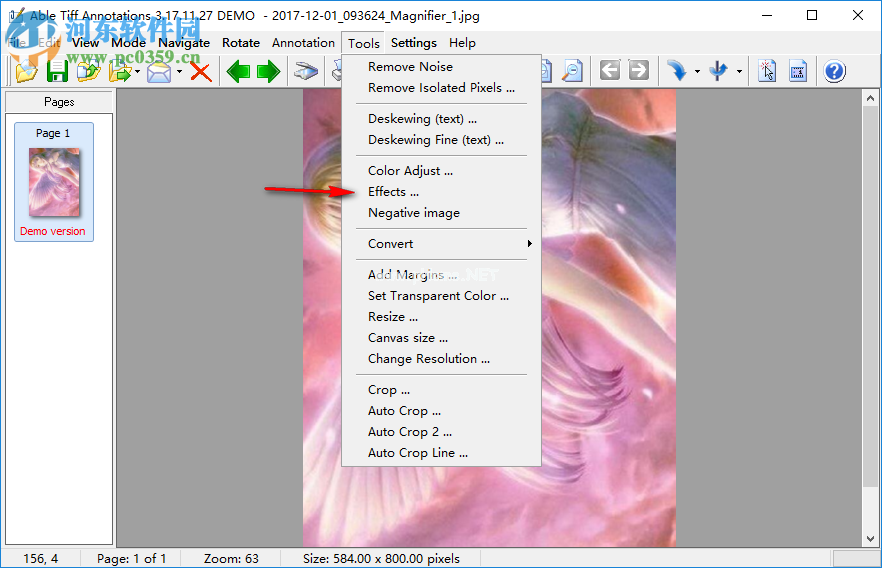Click the vertical scrollbar down arrow
The height and width of the screenshot is (568, 882).
[x=869, y=538]
